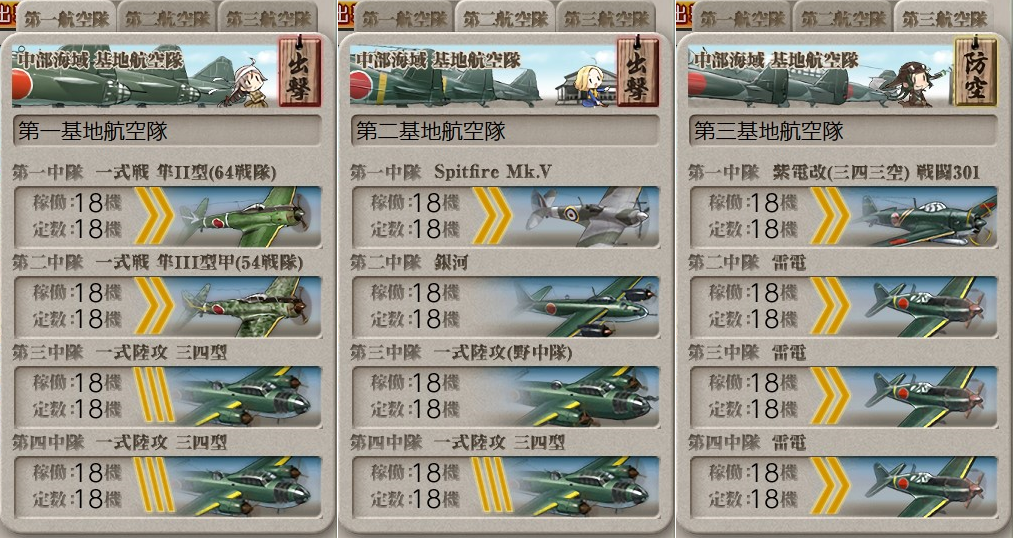
Task: Toggle the 出撃 sign on first air corps
Action: [299, 72]
